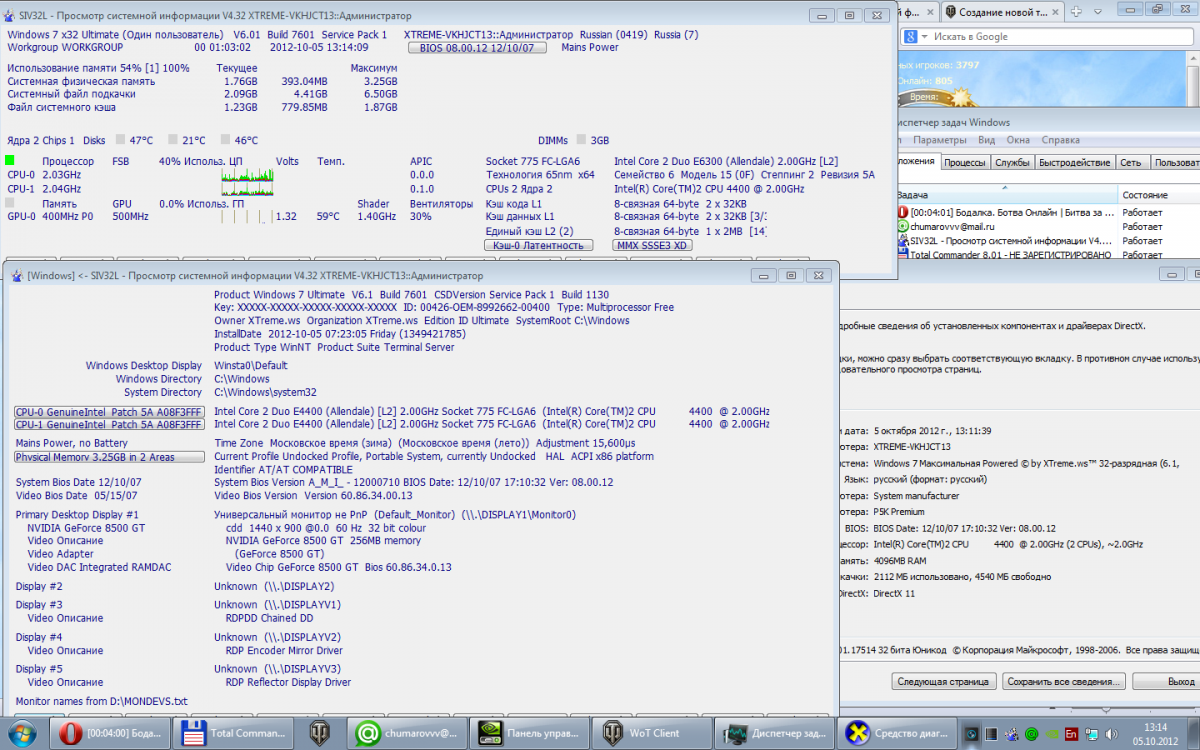
Task: Add new browser tab with plus icon
Action: tap(1077, 12)
